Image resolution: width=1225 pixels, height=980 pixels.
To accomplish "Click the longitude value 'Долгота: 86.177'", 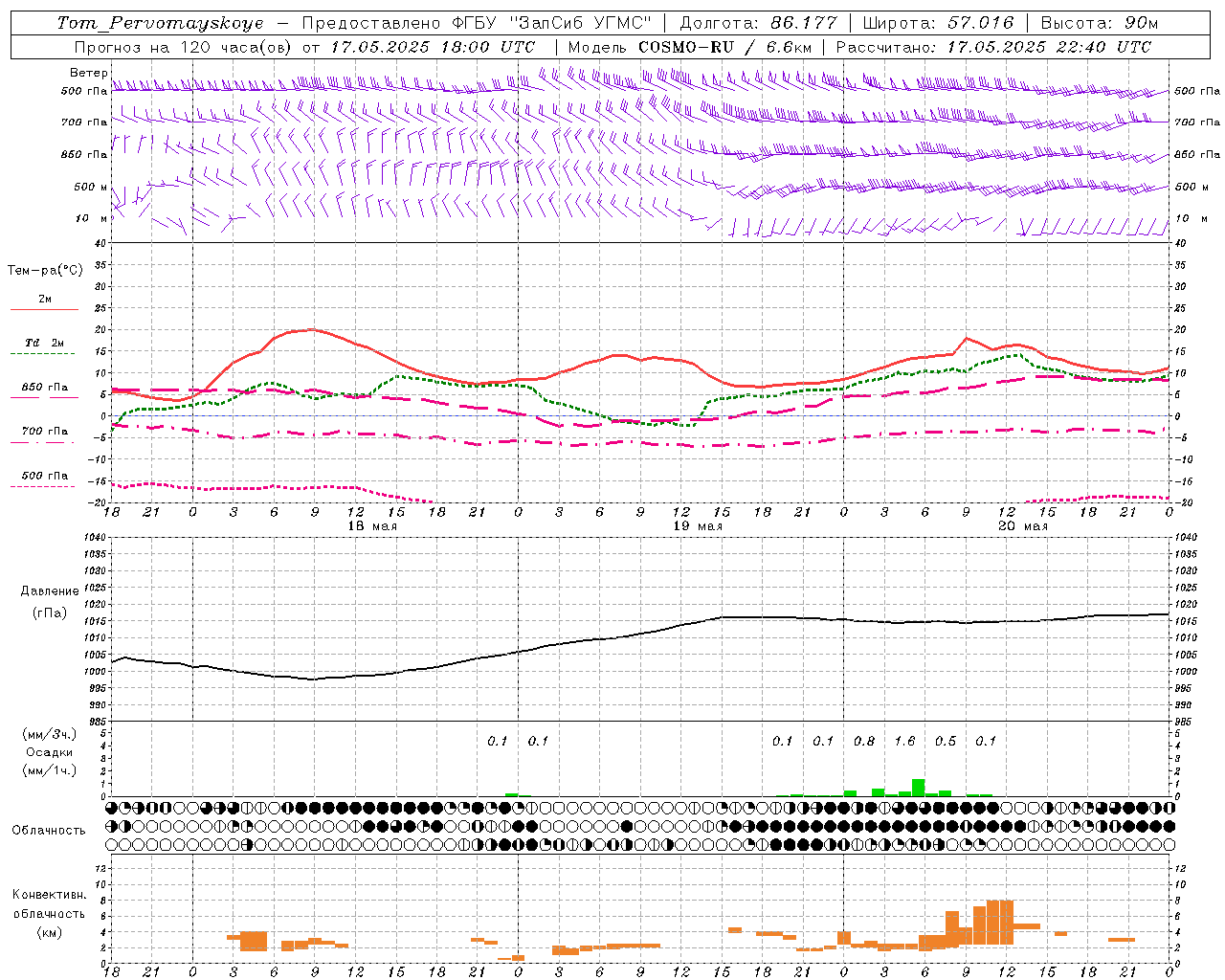I will 758,23.
